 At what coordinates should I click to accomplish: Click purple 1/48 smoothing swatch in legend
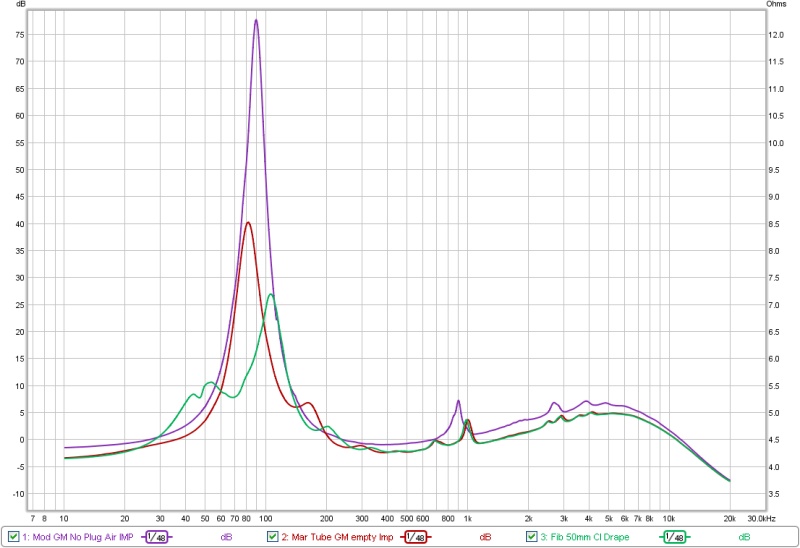tap(157, 537)
